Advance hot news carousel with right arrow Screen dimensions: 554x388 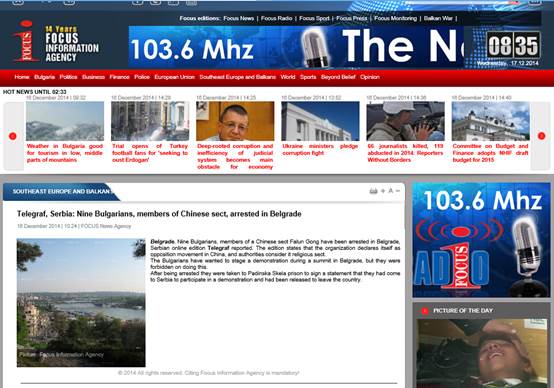click(x=541, y=136)
